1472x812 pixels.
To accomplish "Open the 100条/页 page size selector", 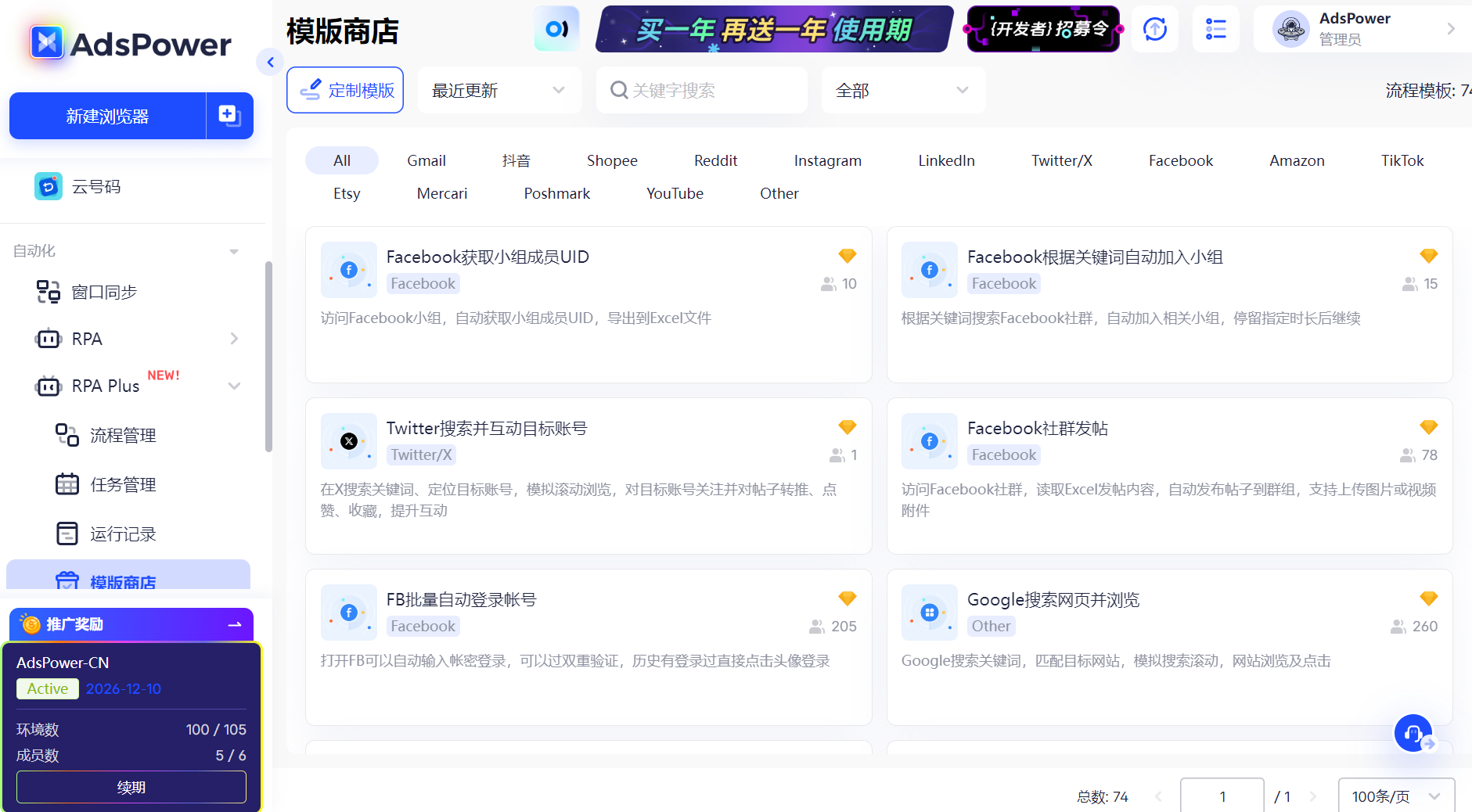I will coord(1397,796).
